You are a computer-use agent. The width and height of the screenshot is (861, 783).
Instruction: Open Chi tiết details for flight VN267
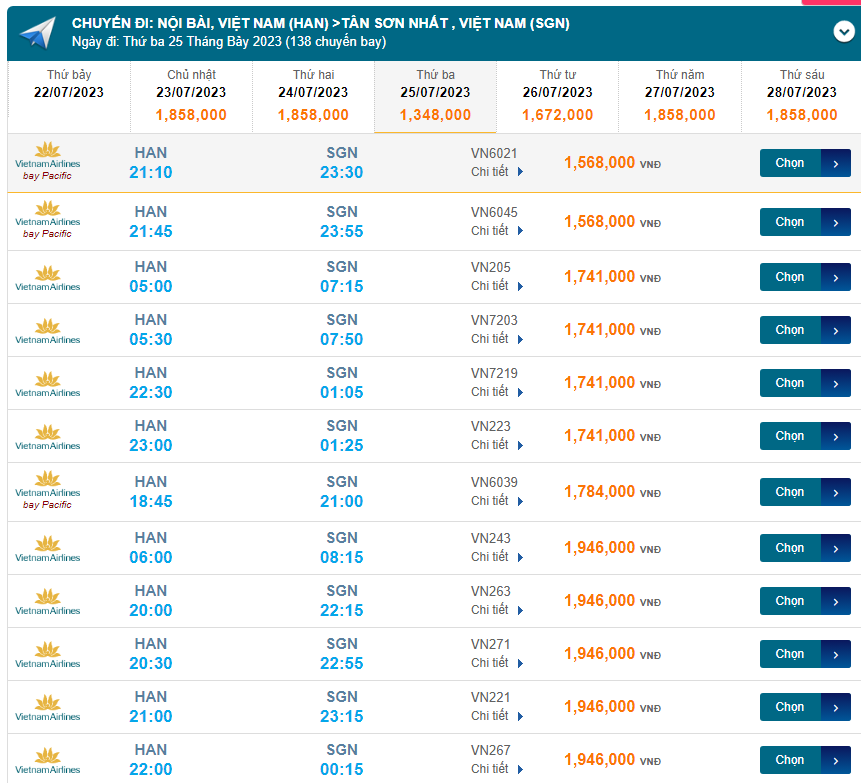497,769
